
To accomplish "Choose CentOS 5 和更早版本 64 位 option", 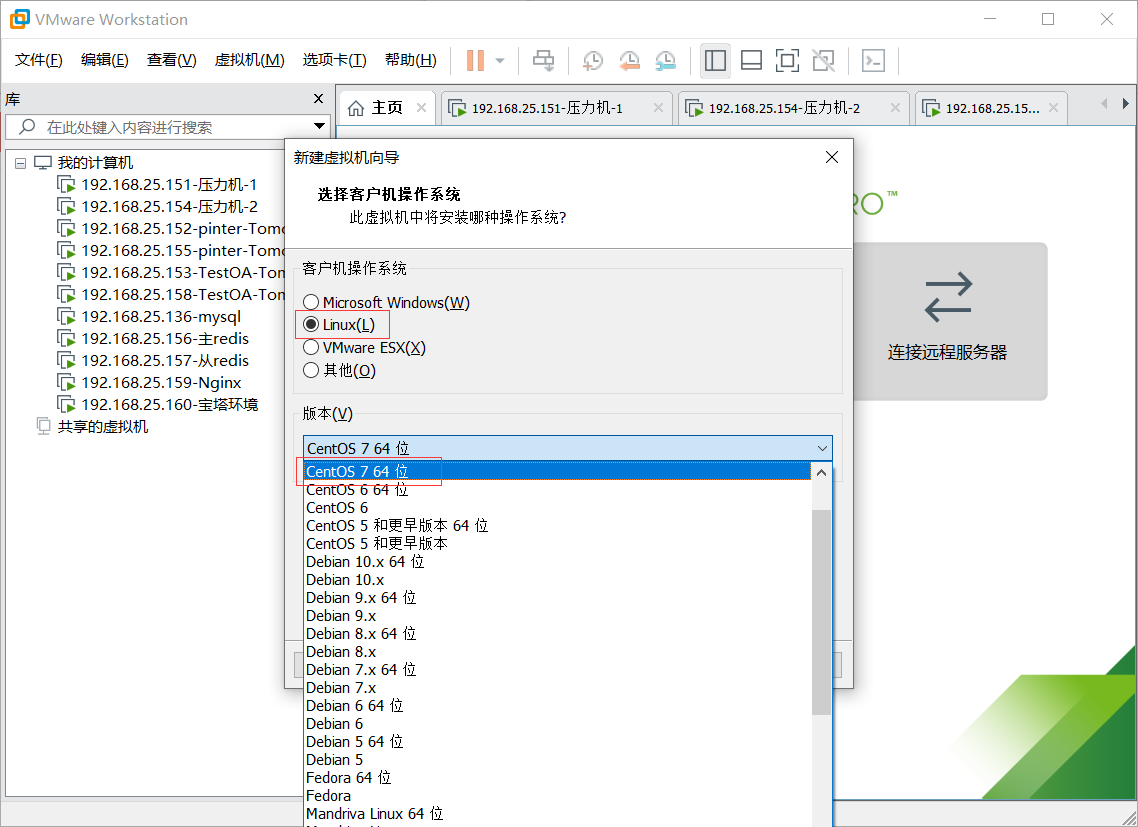I will click(557, 526).
